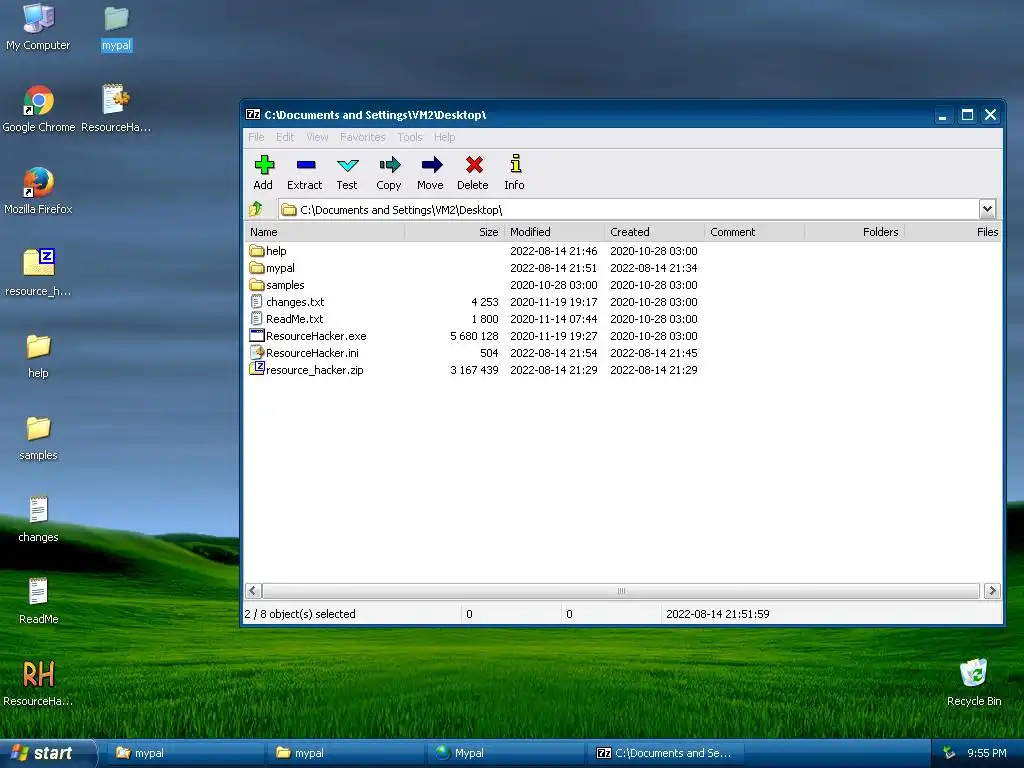Click the scrollbar left arrow

tap(253, 591)
